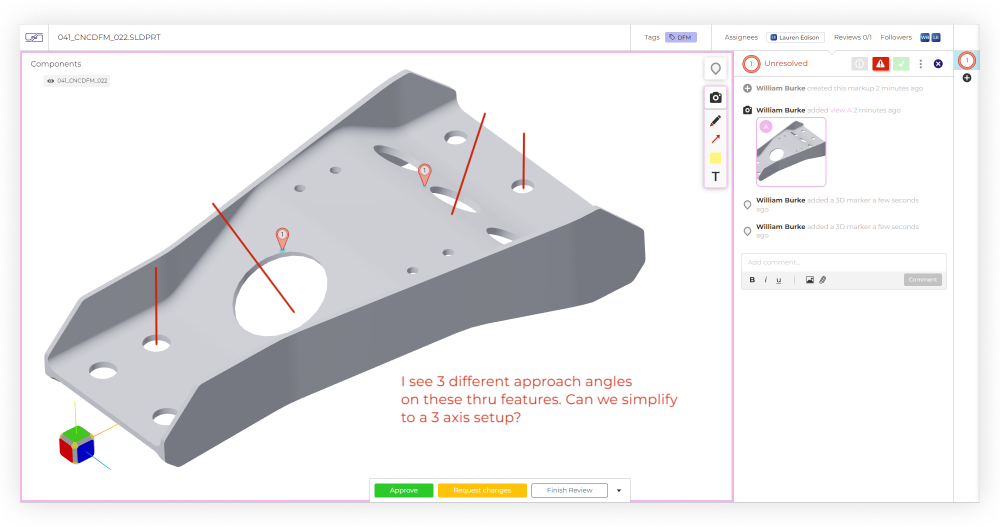
Task: Toggle bold formatting in comment box
Action: (x=752, y=280)
